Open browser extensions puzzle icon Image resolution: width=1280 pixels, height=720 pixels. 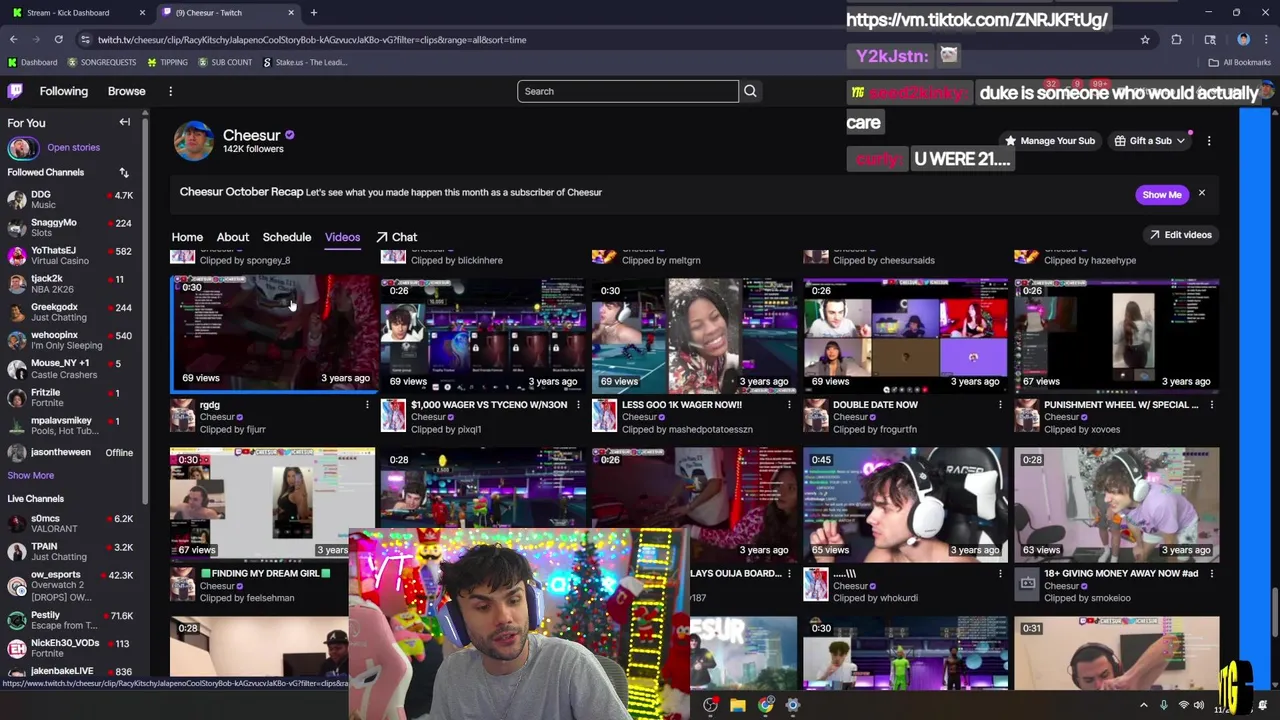1176,40
